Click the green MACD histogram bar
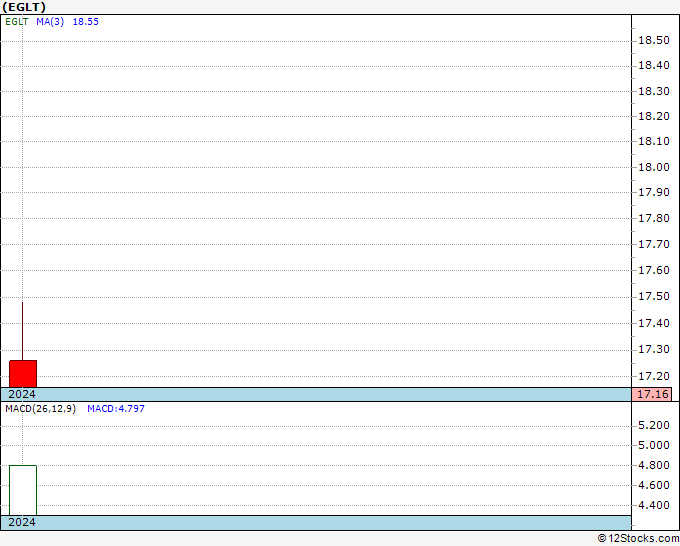680x546 pixels. pyautogui.click(x=23, y=490)
